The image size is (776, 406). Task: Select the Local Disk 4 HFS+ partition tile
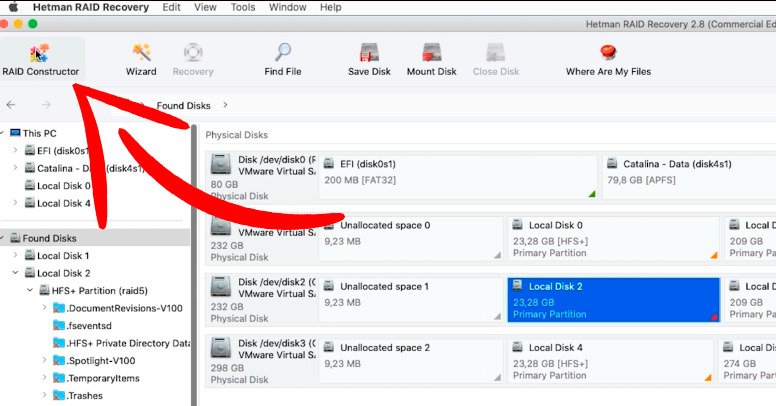(610, 361)
